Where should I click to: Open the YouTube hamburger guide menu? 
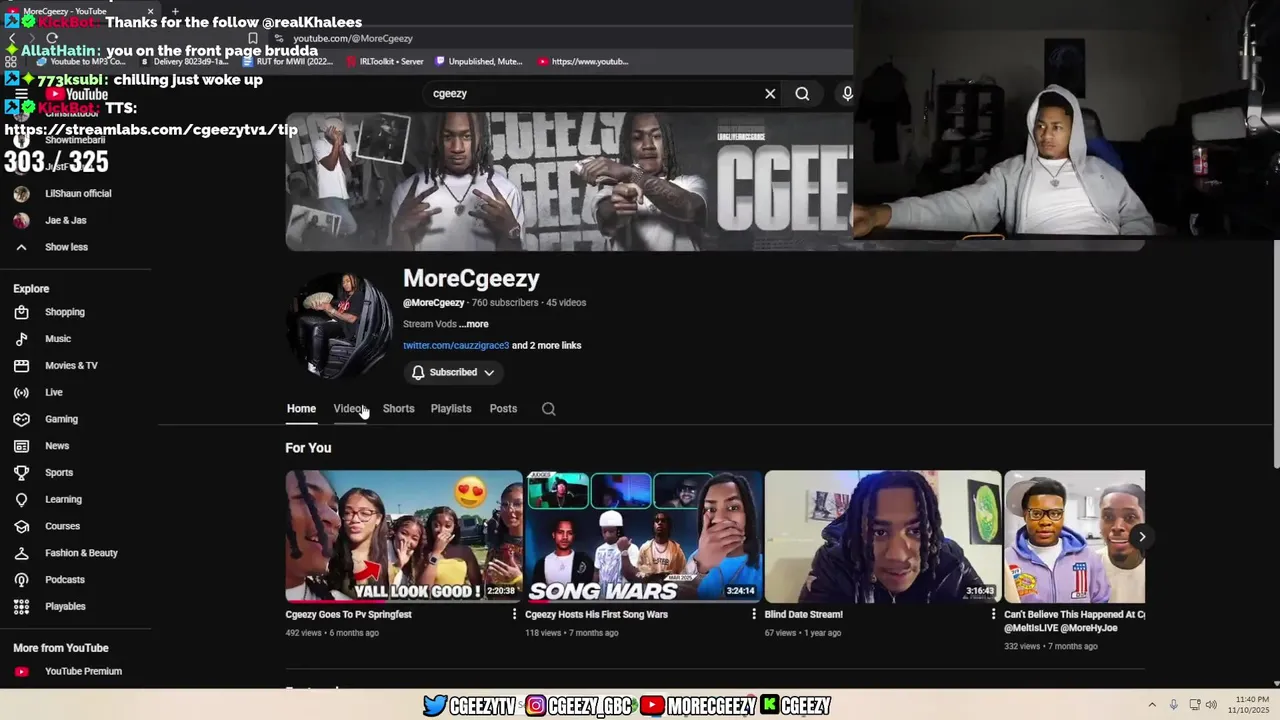tap(21, 94)
